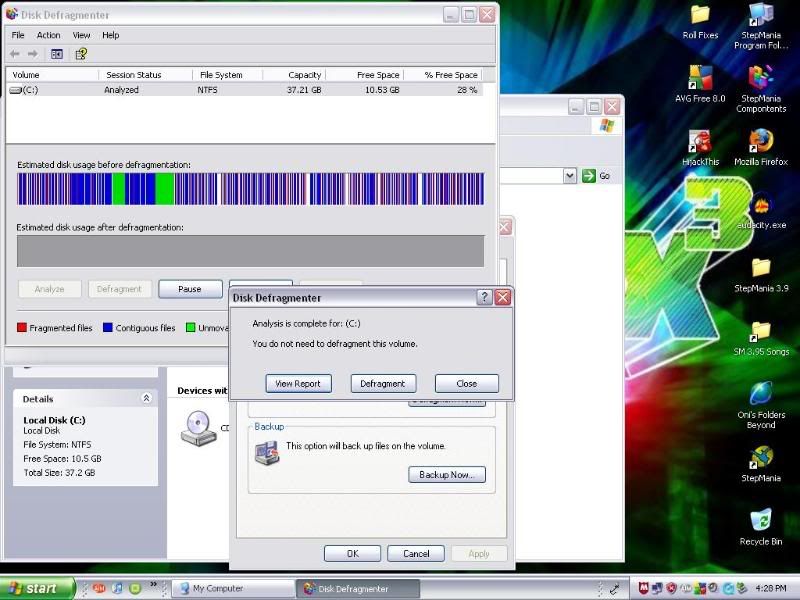Click the question mark help button in dialog
Viewport: 800px width, 600px height.
point(484,297)
